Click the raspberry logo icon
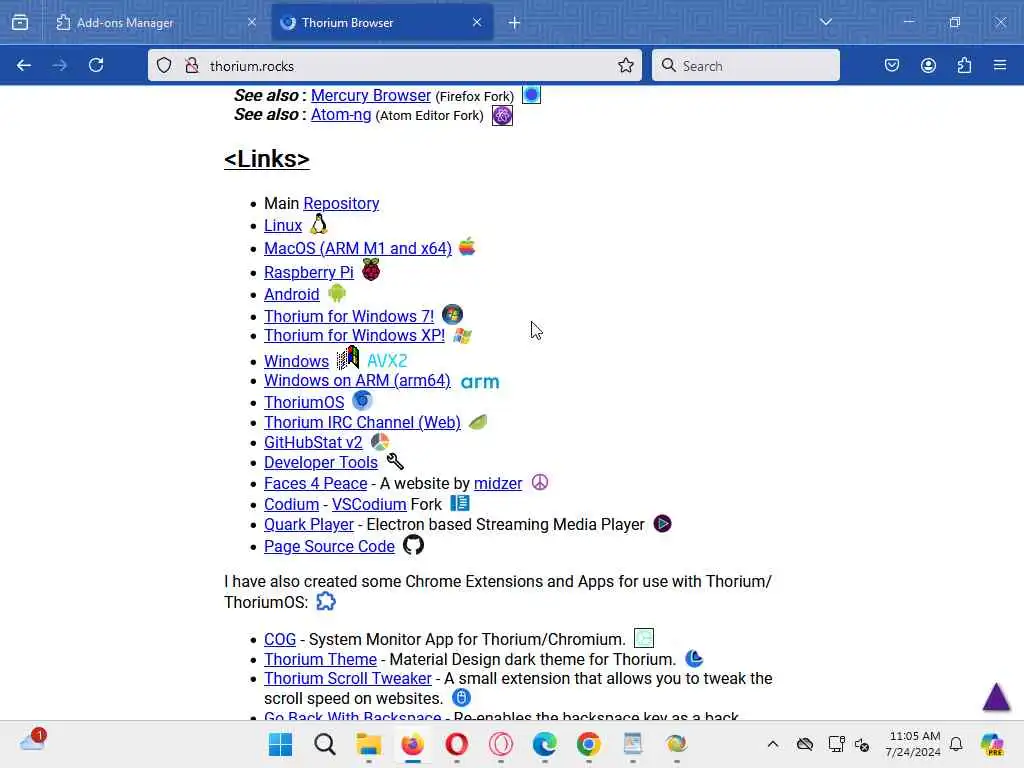 pos(371,270)
